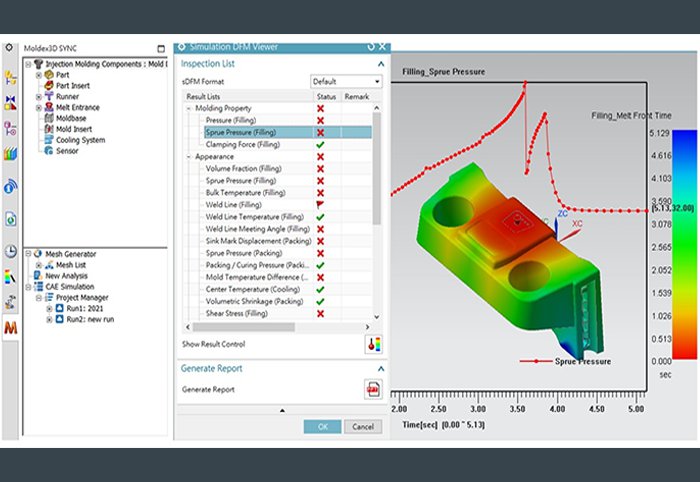The image size is (700, 482).
Task: Open the document refresh sidebar icon
Action: click(10, 219)
